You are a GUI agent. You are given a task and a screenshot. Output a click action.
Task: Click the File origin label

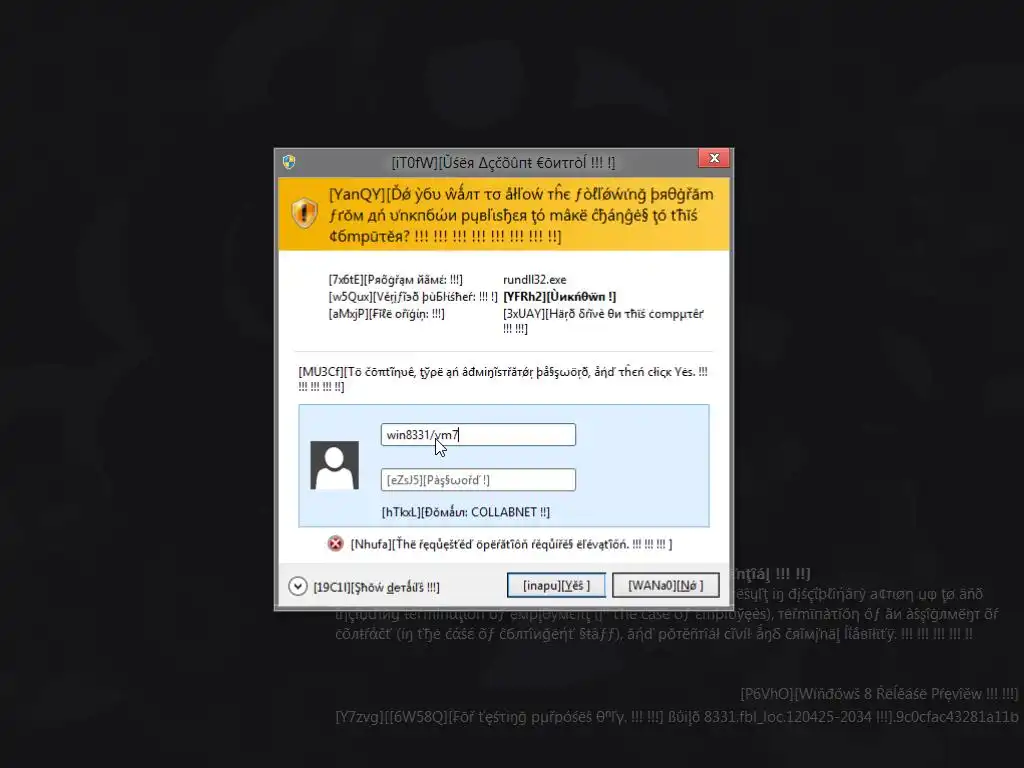click(x=387, y=313)
